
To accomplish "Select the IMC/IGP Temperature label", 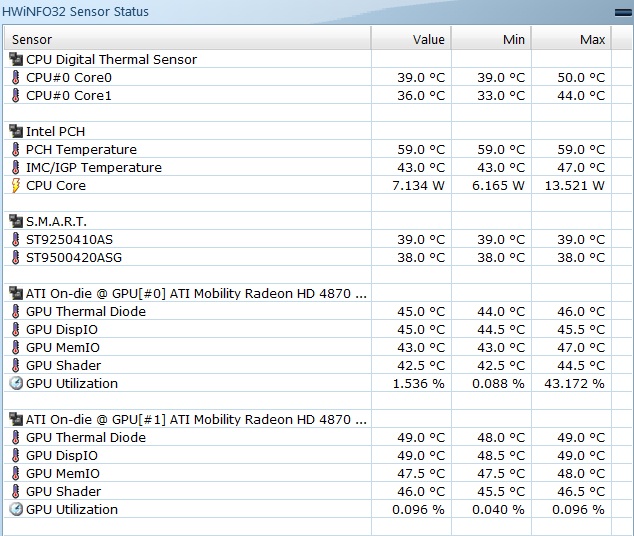I will pyautogui.click(x=94, y=167).
